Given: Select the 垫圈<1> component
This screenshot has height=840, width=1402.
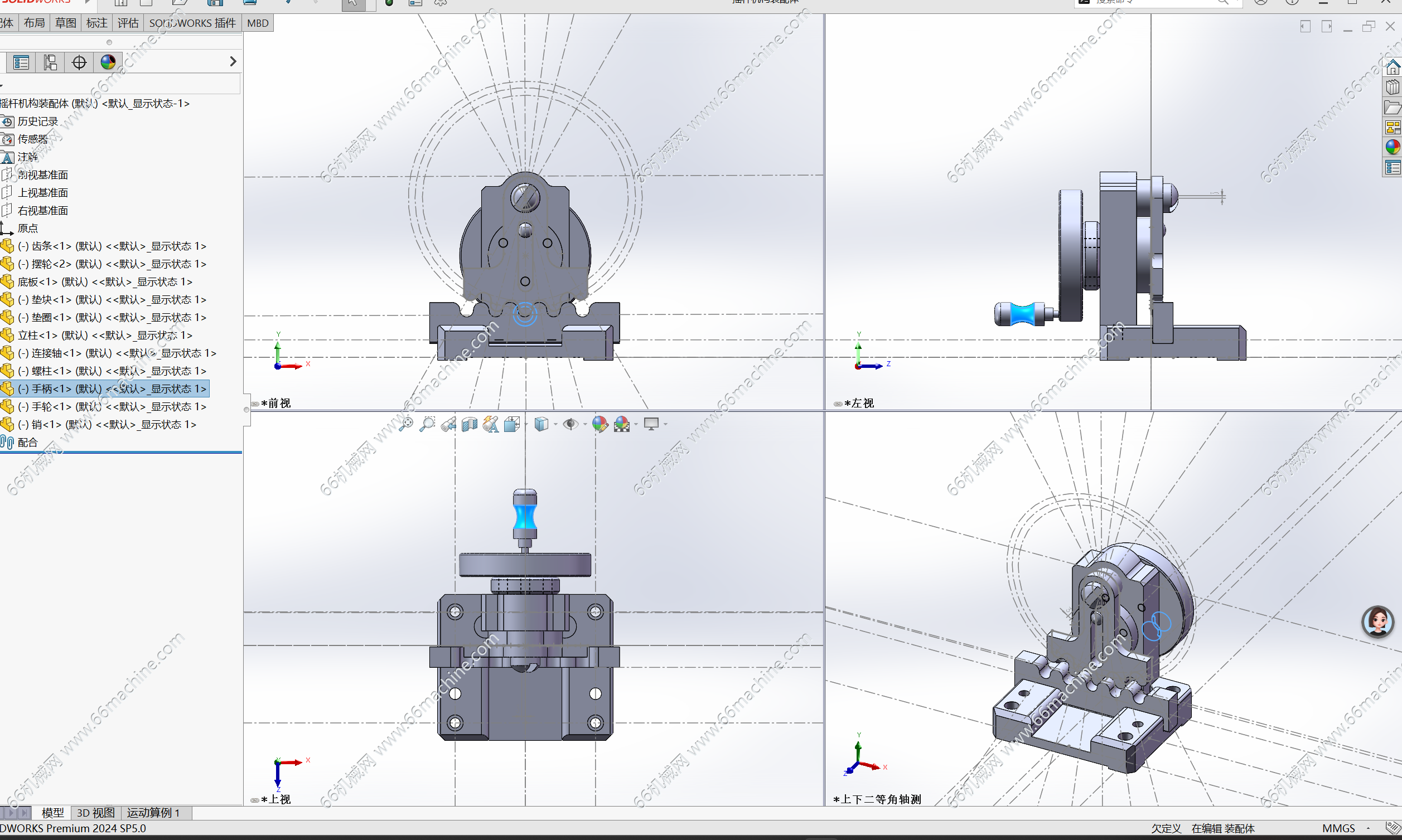Looking at the screenshot, I should click(x=112, y=318).
